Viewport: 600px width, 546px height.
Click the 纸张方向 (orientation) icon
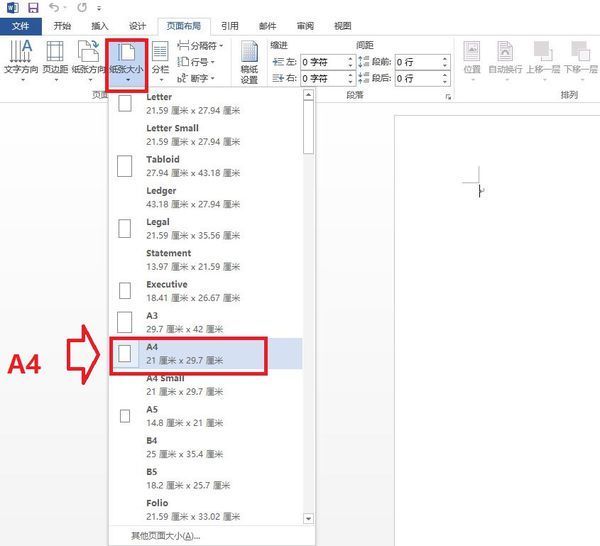(x=92, y=60)
